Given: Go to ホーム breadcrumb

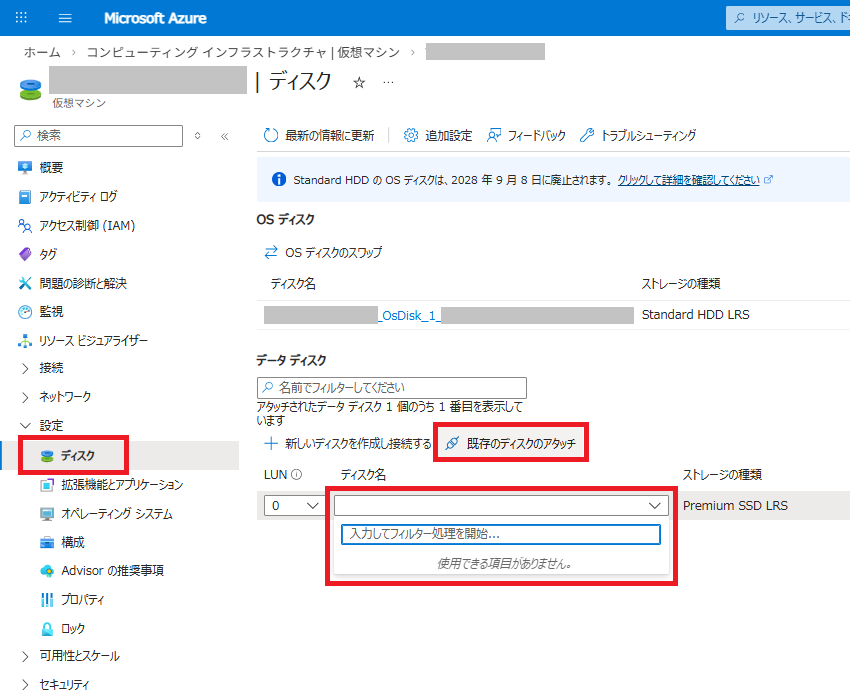Looking at the screenshot, I should pyautogui.click(x=42, y=52).
